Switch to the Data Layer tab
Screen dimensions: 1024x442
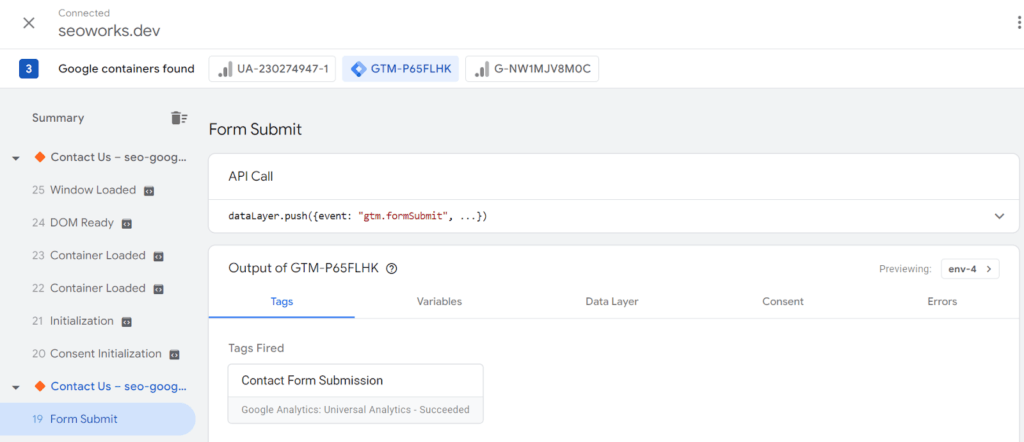coord(612,302)
